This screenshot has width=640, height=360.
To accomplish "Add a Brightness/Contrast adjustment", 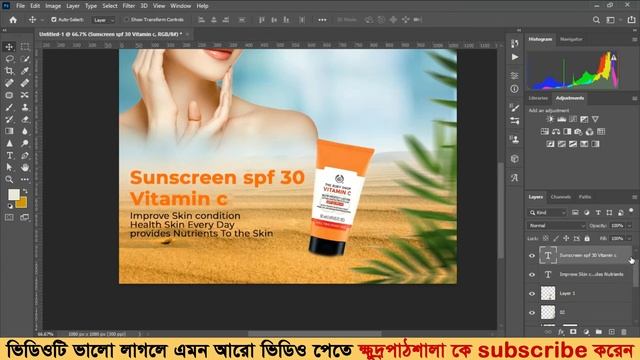I will point(550,119).
